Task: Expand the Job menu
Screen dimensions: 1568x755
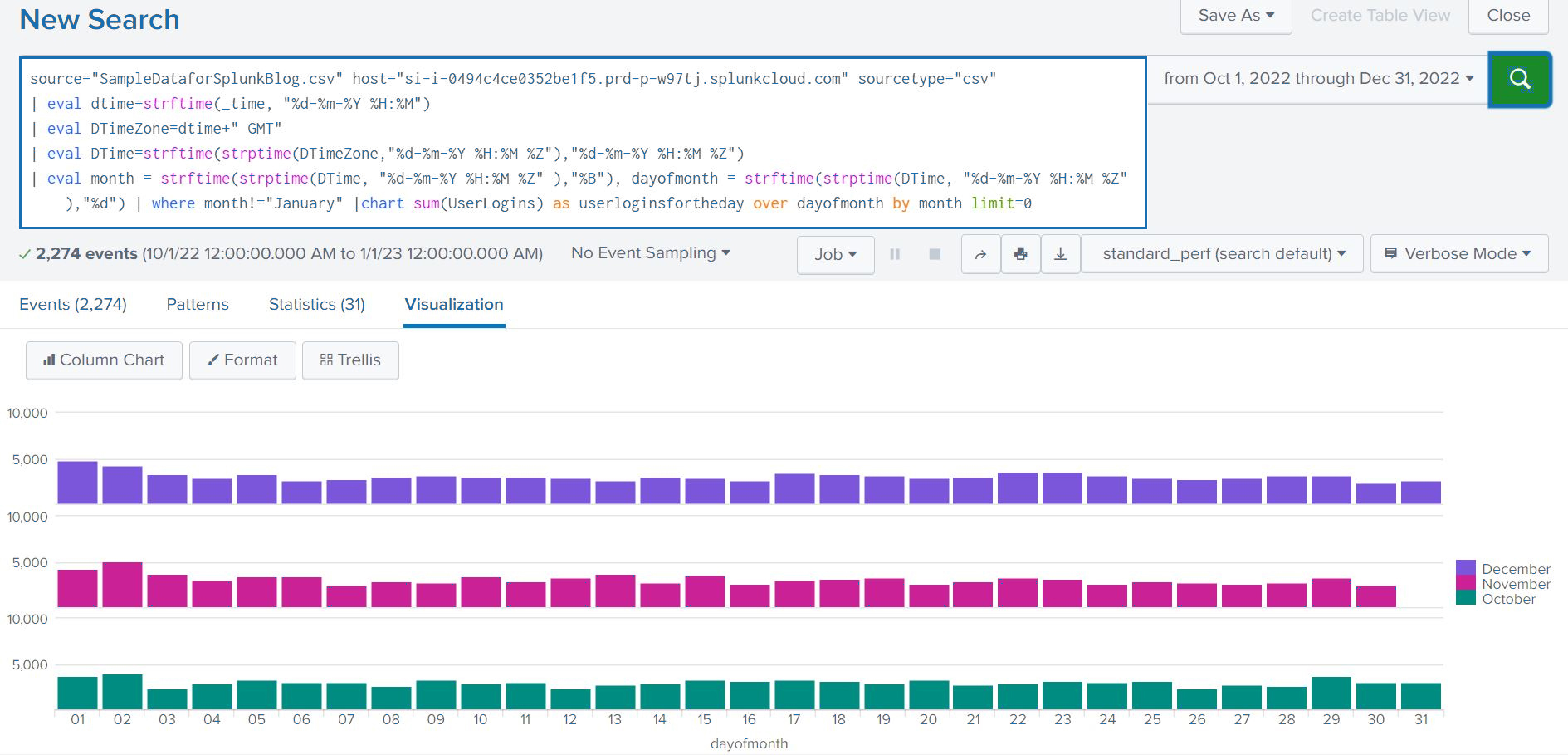Action: point(836,255)
